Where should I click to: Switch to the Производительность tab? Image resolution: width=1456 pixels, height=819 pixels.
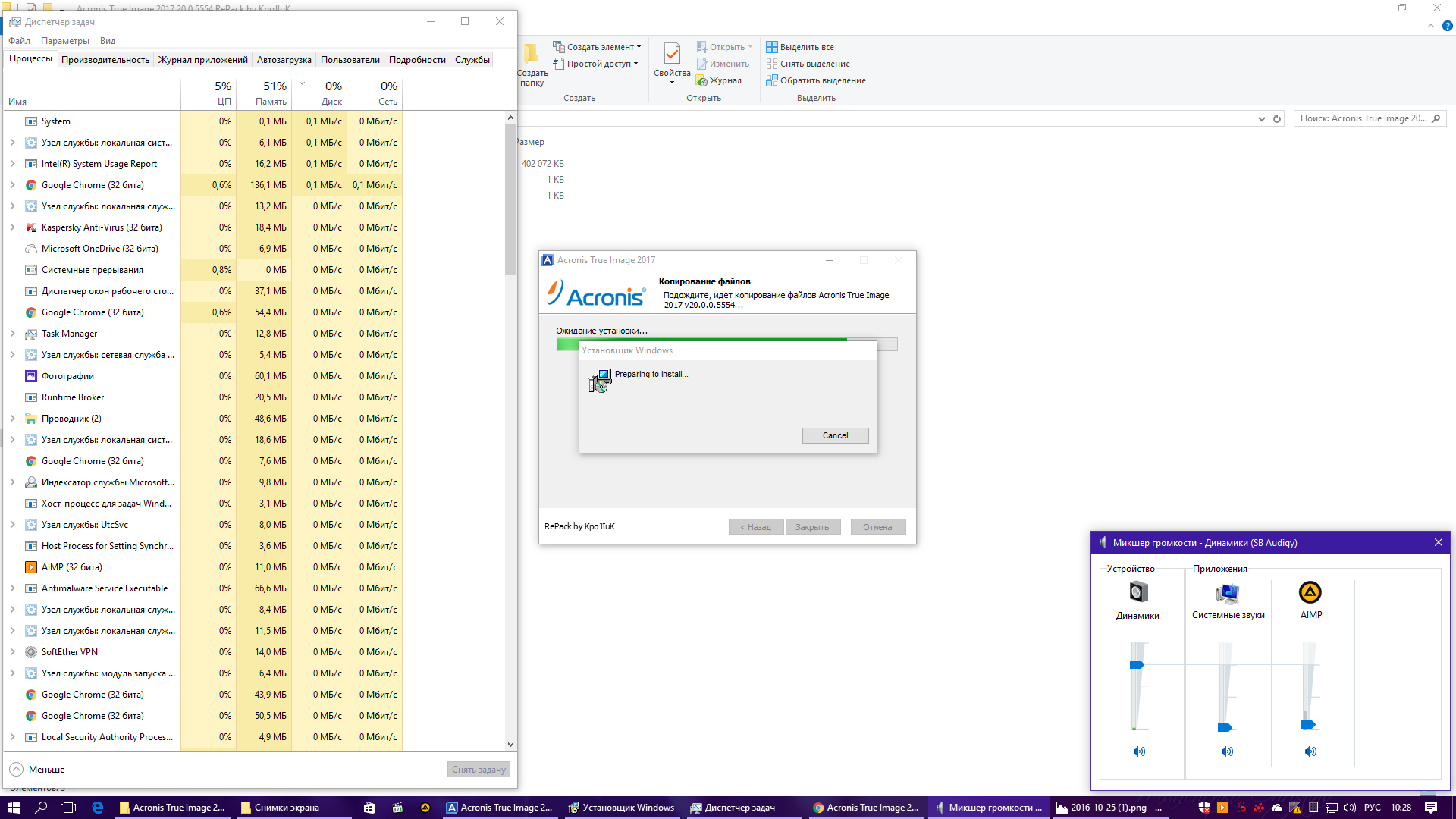105,60
